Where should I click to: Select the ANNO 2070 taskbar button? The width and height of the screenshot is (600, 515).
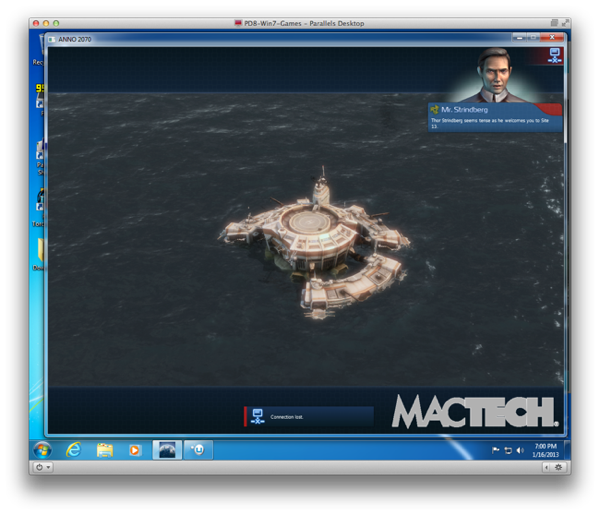166,450
